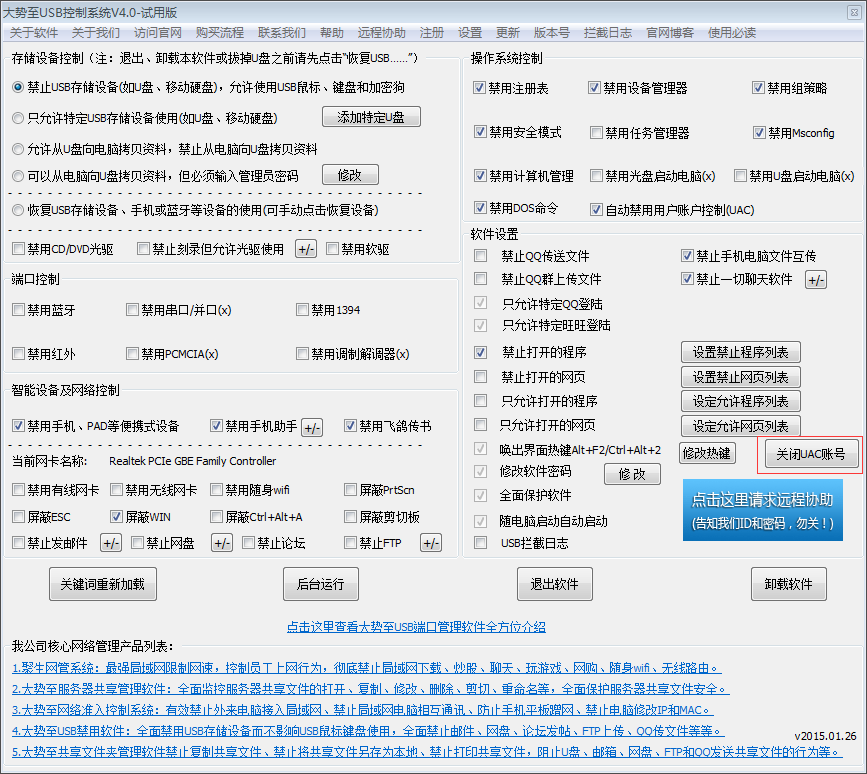Click the 添加特定U盘 button
Viewport: 867px width, 774px height.
pyautogui.click(x=371, y=117)
